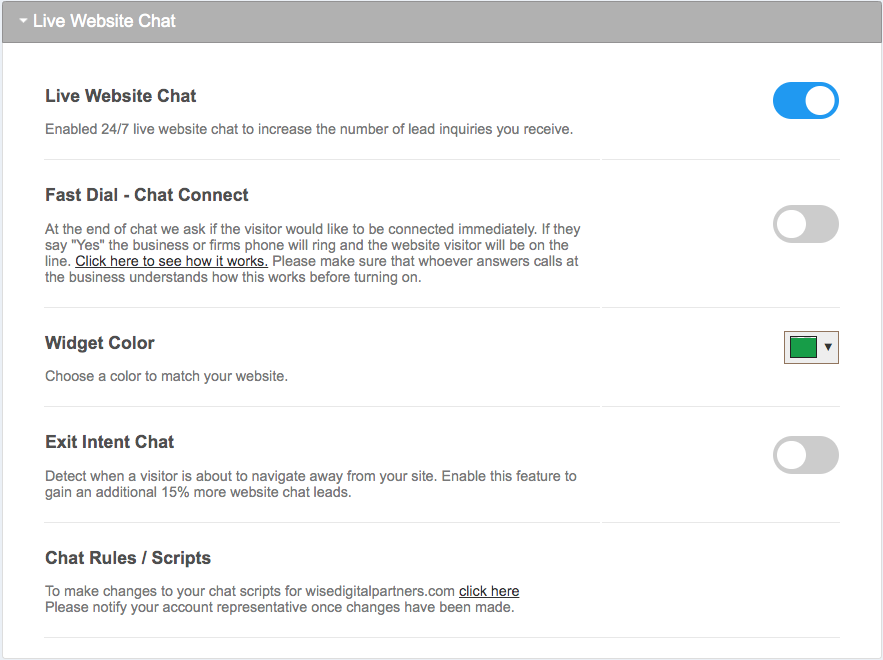883x660 pixels.
Task: Click the 'Fast Dial - Chat Connect' heading
Action: [x=147, y=195]
